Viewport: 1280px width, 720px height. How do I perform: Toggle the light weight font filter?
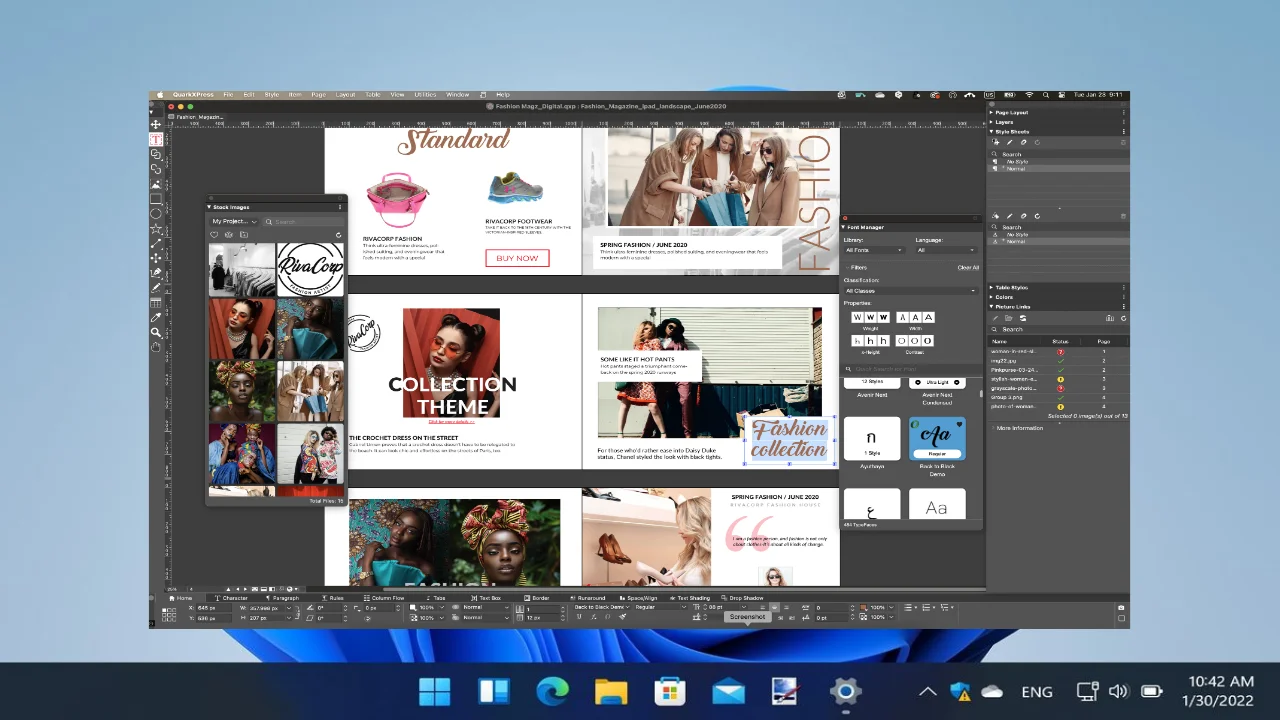click(x=857, y=317)
